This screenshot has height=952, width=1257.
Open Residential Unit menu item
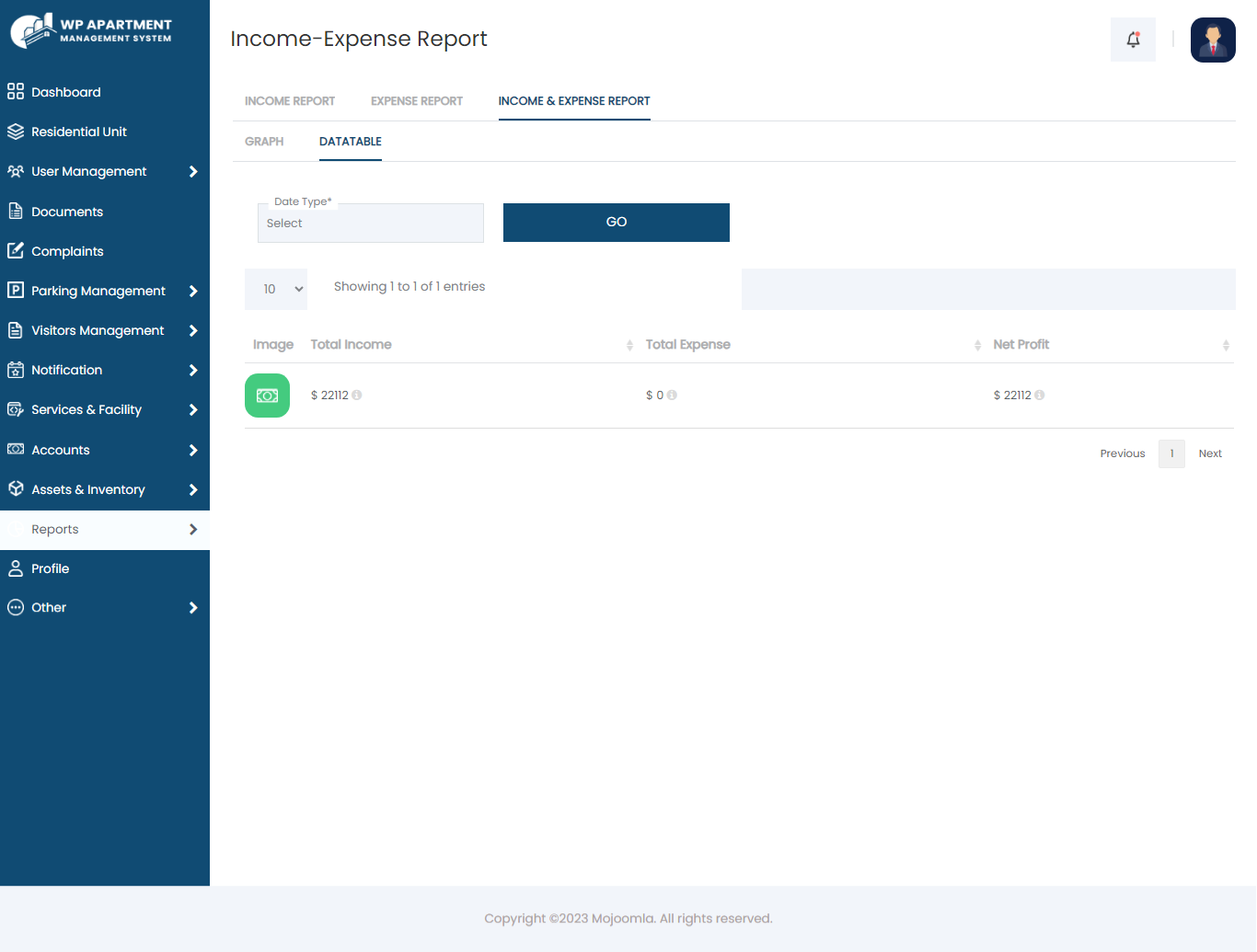point(105,132)
